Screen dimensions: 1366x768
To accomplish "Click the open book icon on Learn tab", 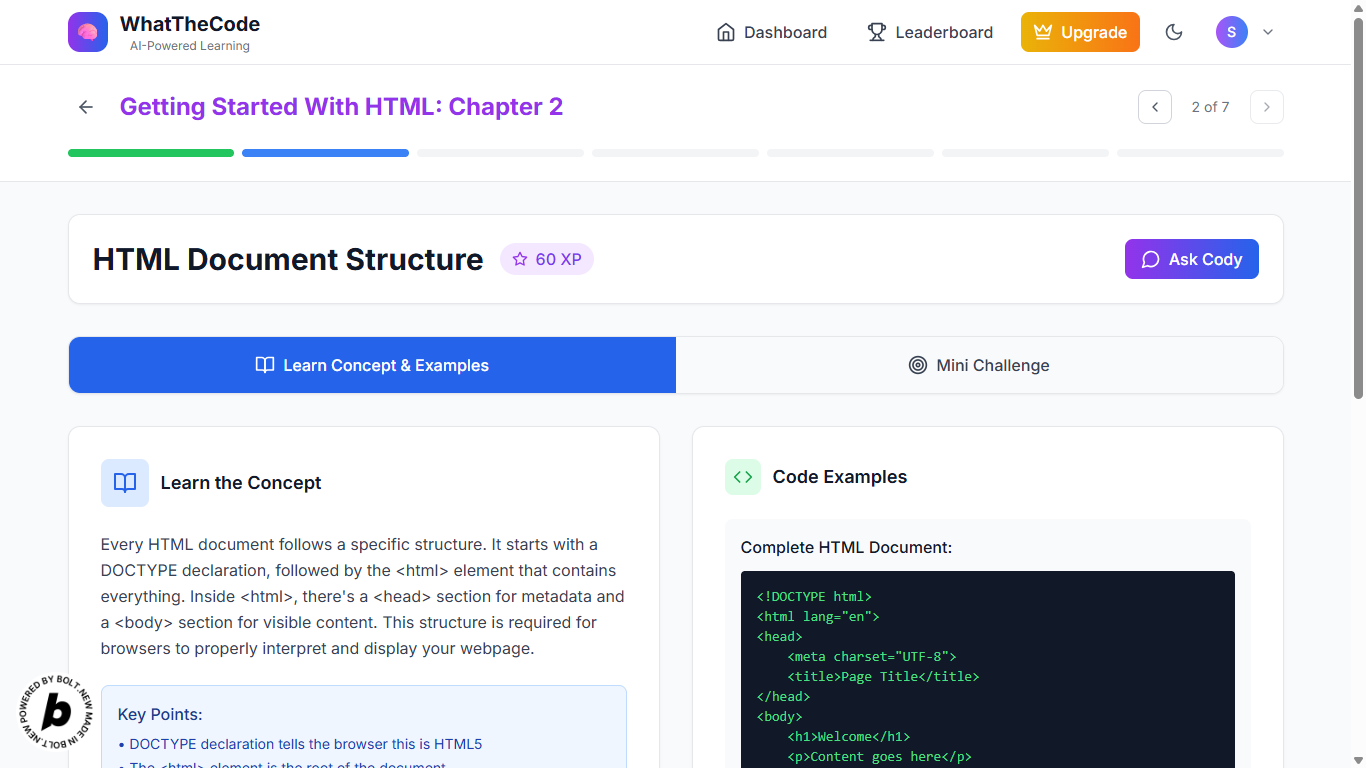I will pos(265,365).
